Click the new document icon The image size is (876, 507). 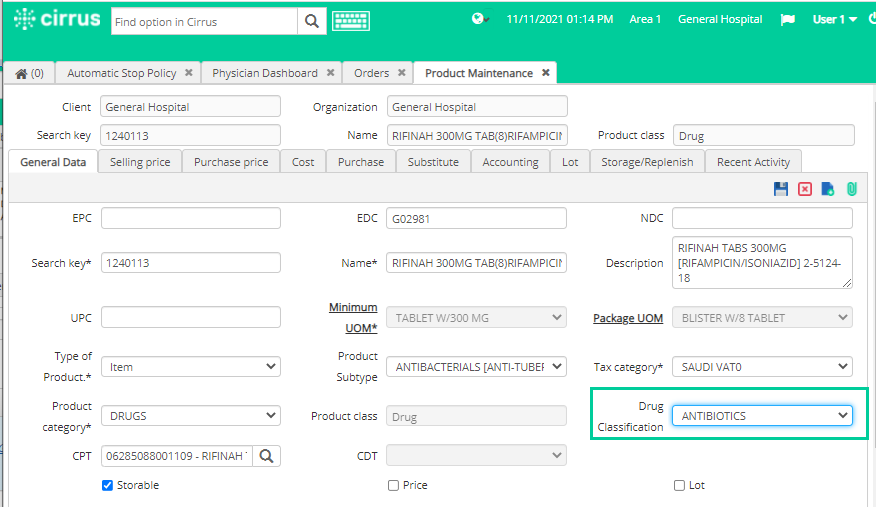coord(828,189)
